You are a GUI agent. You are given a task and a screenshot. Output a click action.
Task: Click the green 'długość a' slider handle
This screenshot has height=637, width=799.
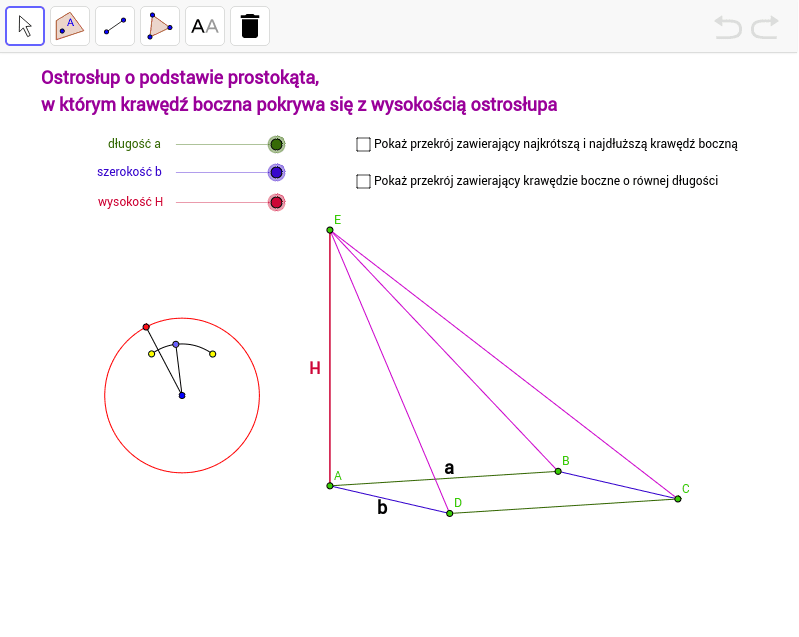coord(276,144)
